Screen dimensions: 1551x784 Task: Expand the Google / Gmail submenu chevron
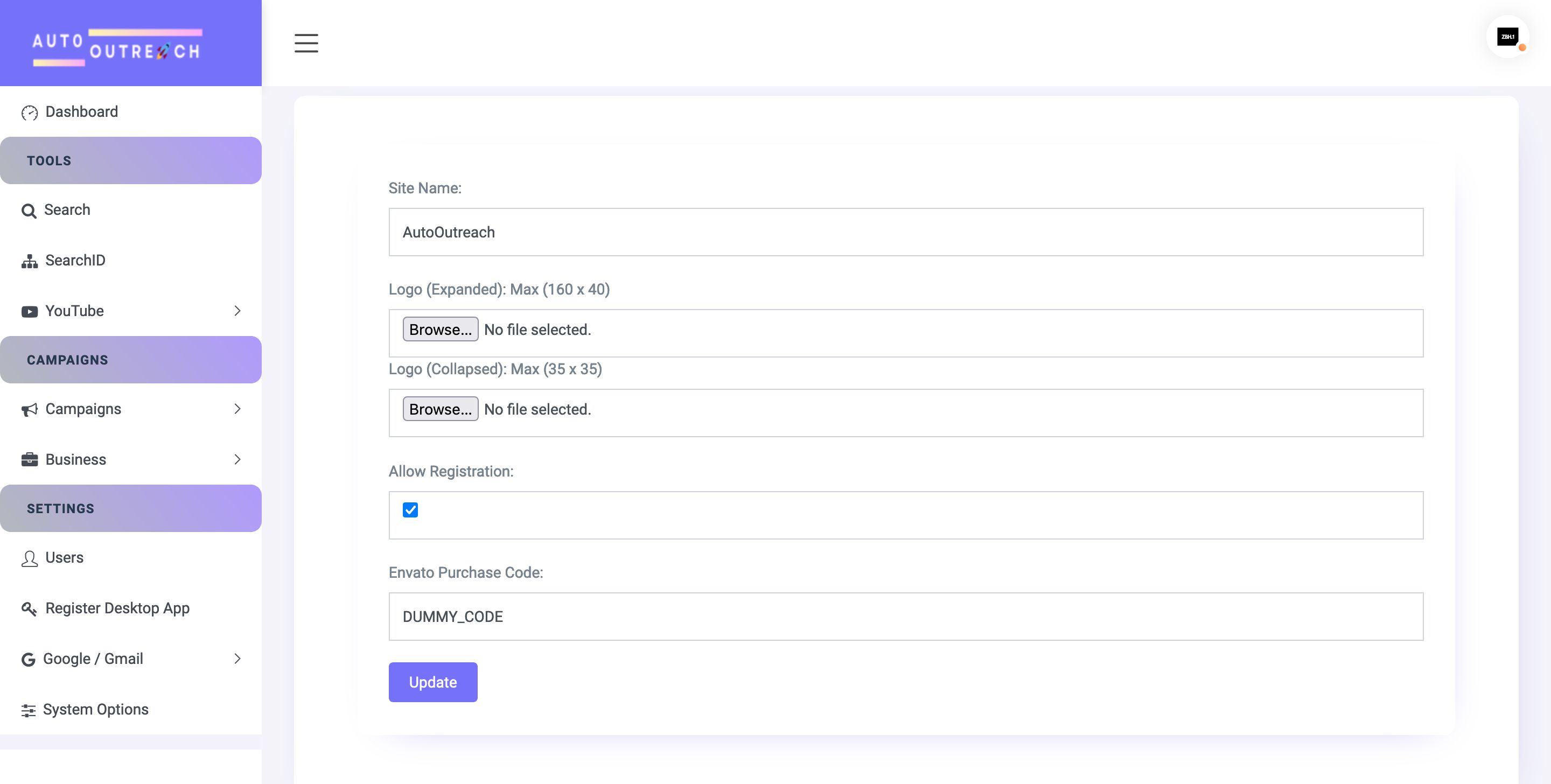237,659
